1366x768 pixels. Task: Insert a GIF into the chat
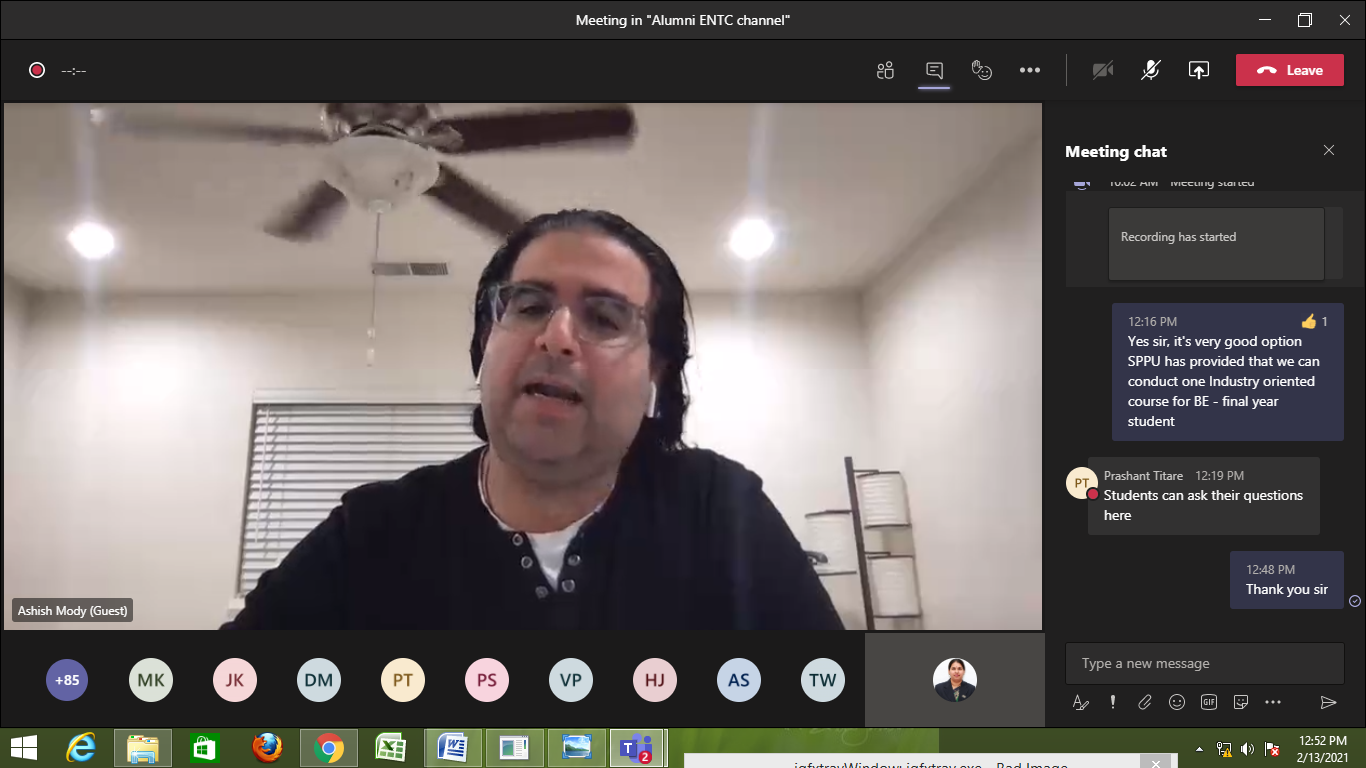1209,702
